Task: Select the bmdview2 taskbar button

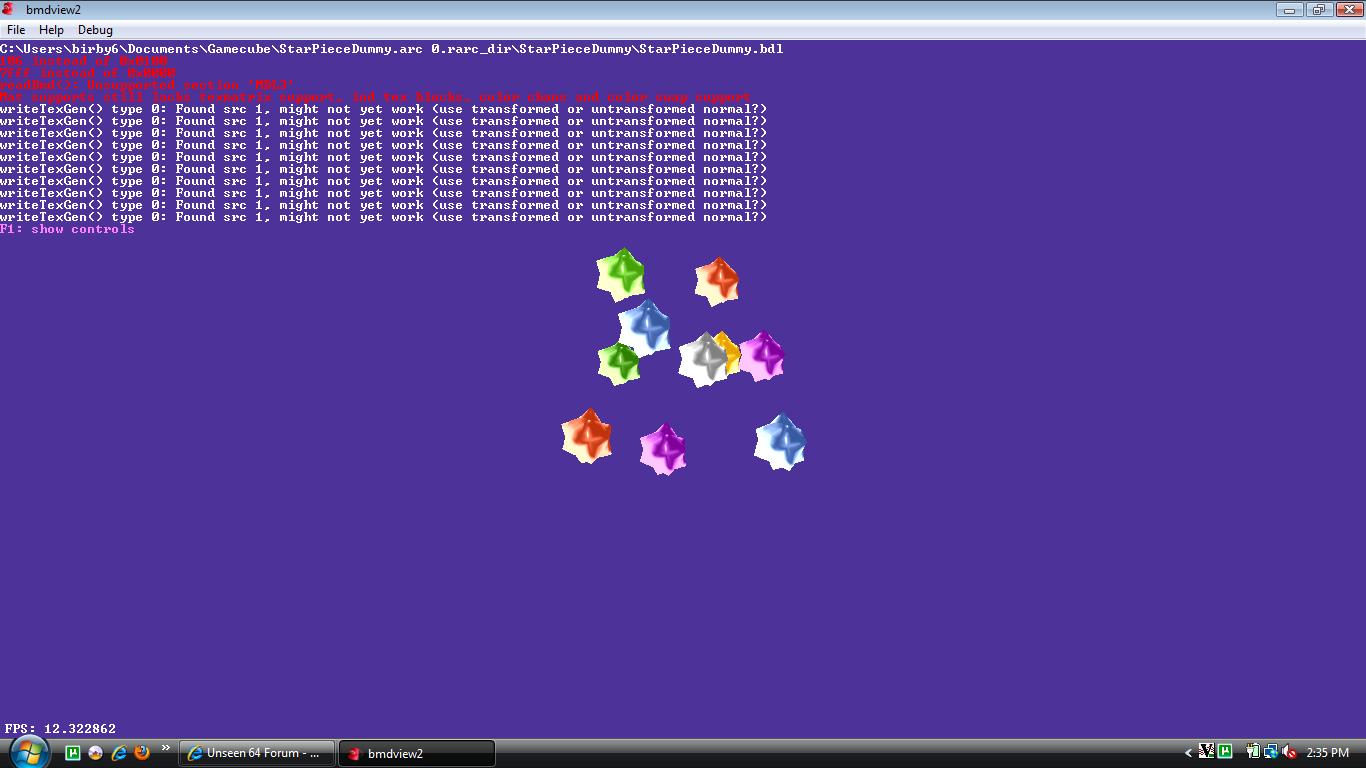Action: (417, 753)
